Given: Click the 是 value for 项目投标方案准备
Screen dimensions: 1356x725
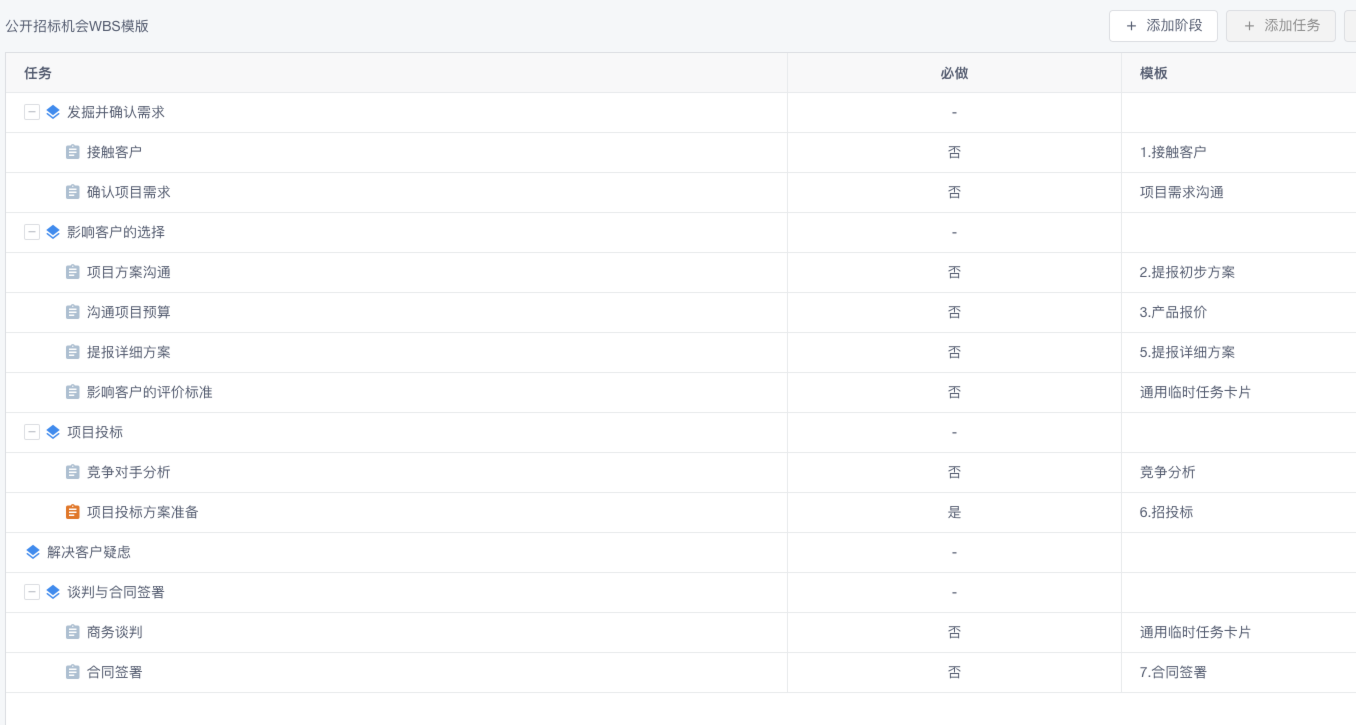Looking at the screenshot, I should pyautogui.click(x=954, y=512).
